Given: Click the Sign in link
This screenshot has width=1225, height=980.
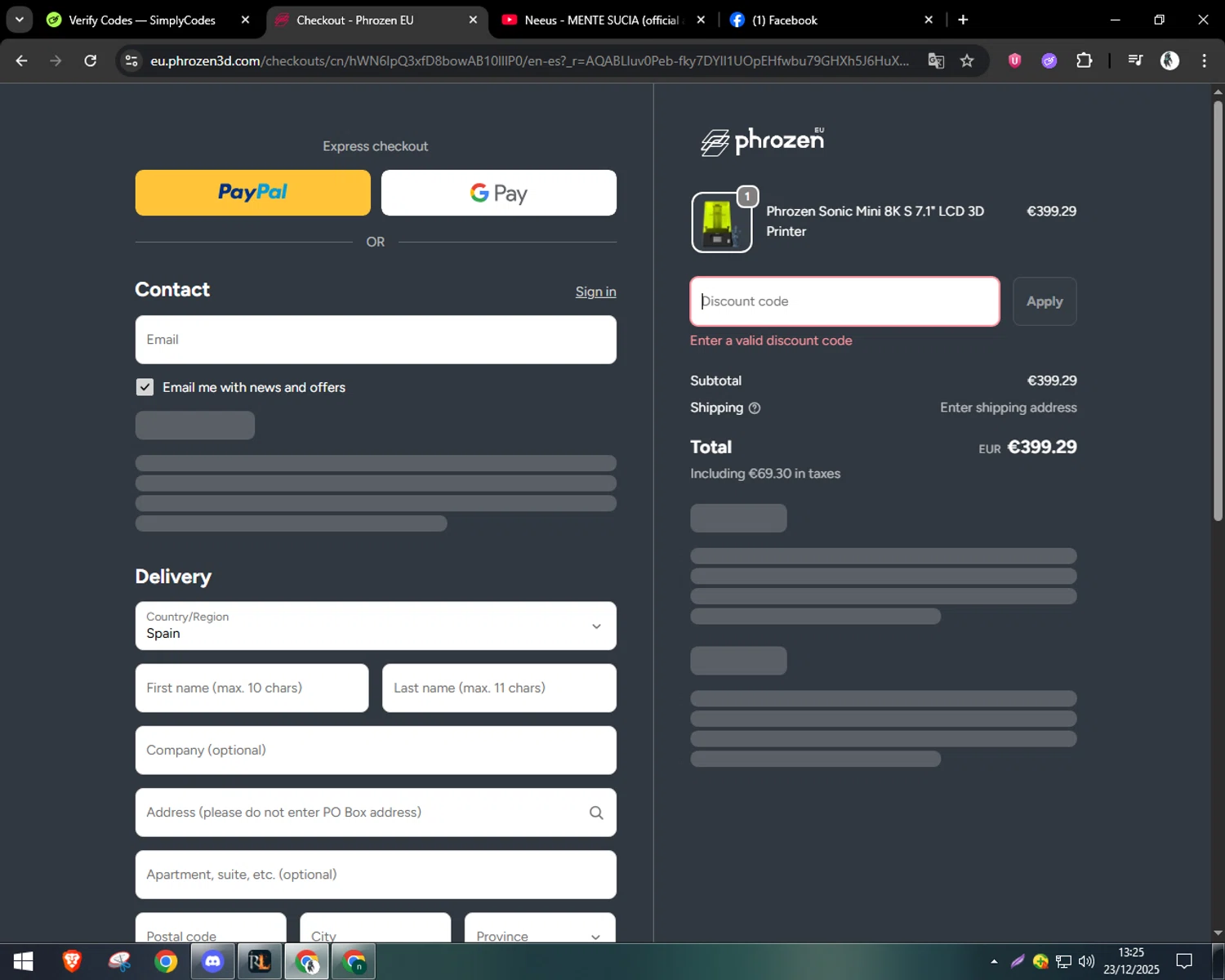Looking at the screenshot, I should [595, 292].
